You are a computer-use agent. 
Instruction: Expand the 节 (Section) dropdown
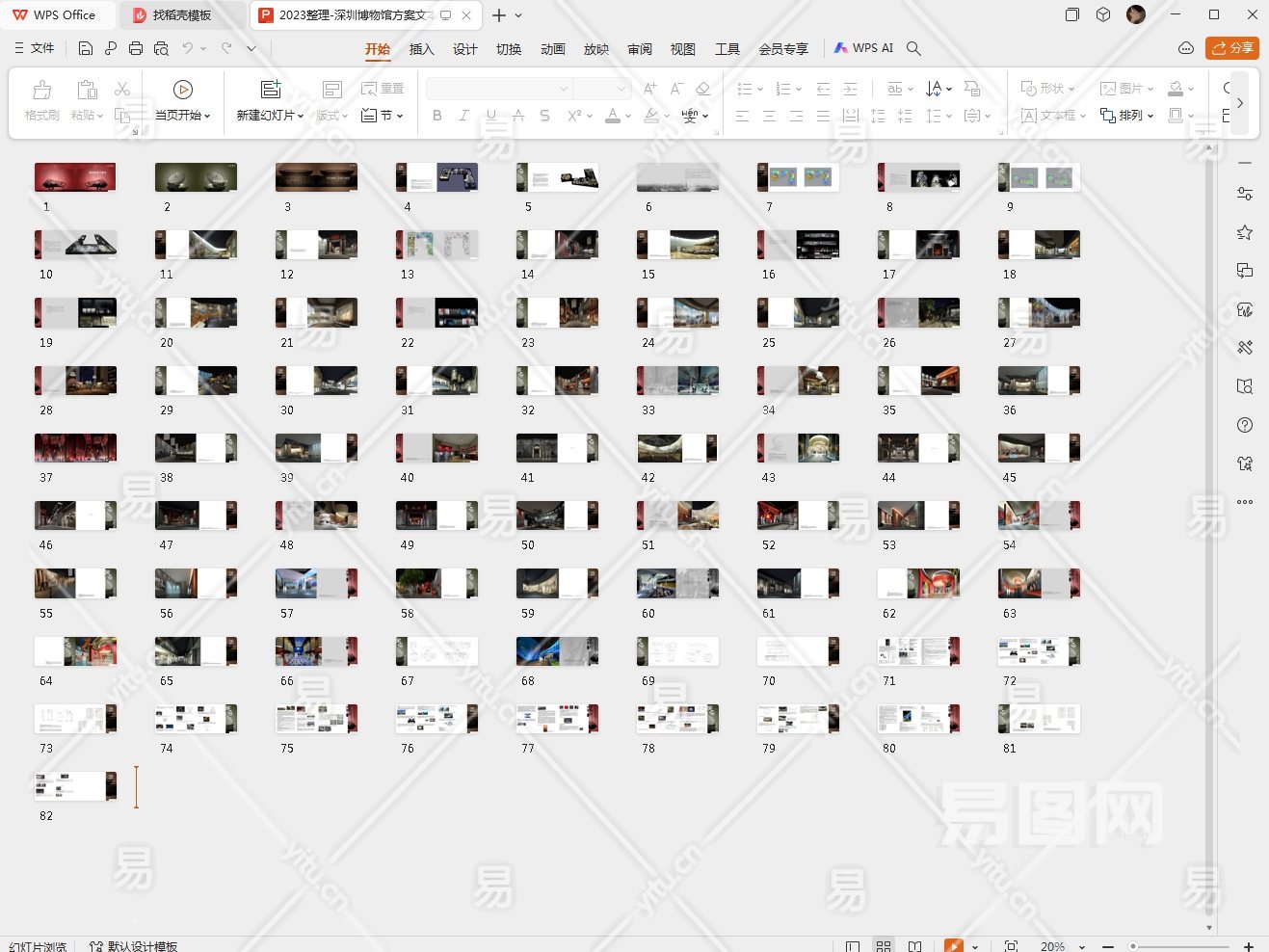383,116
